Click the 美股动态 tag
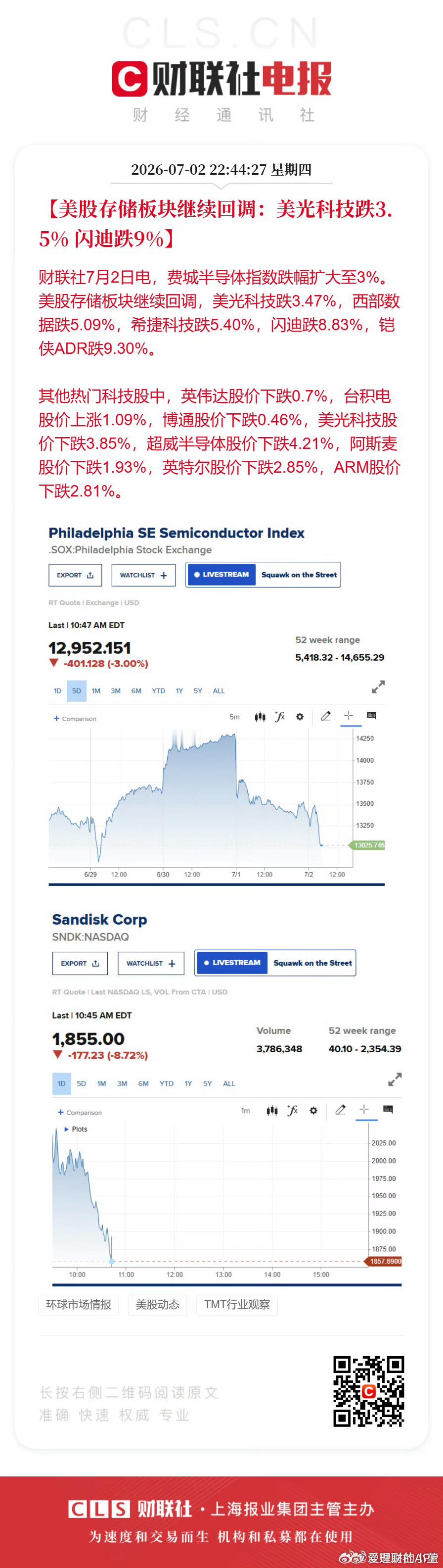The image size is (443, 1568). click(157, 1304)
